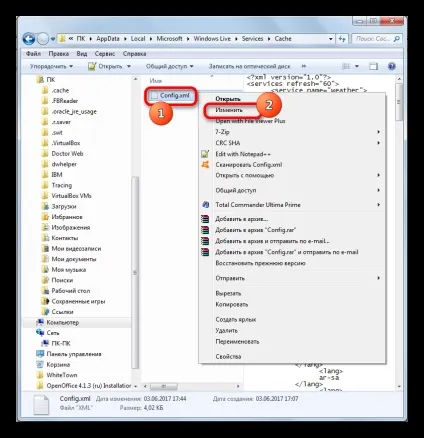Choose Переименовать in context menu
Image resolution: width=424 pixels, height=438 pixels.
click(x=237, y=341)
